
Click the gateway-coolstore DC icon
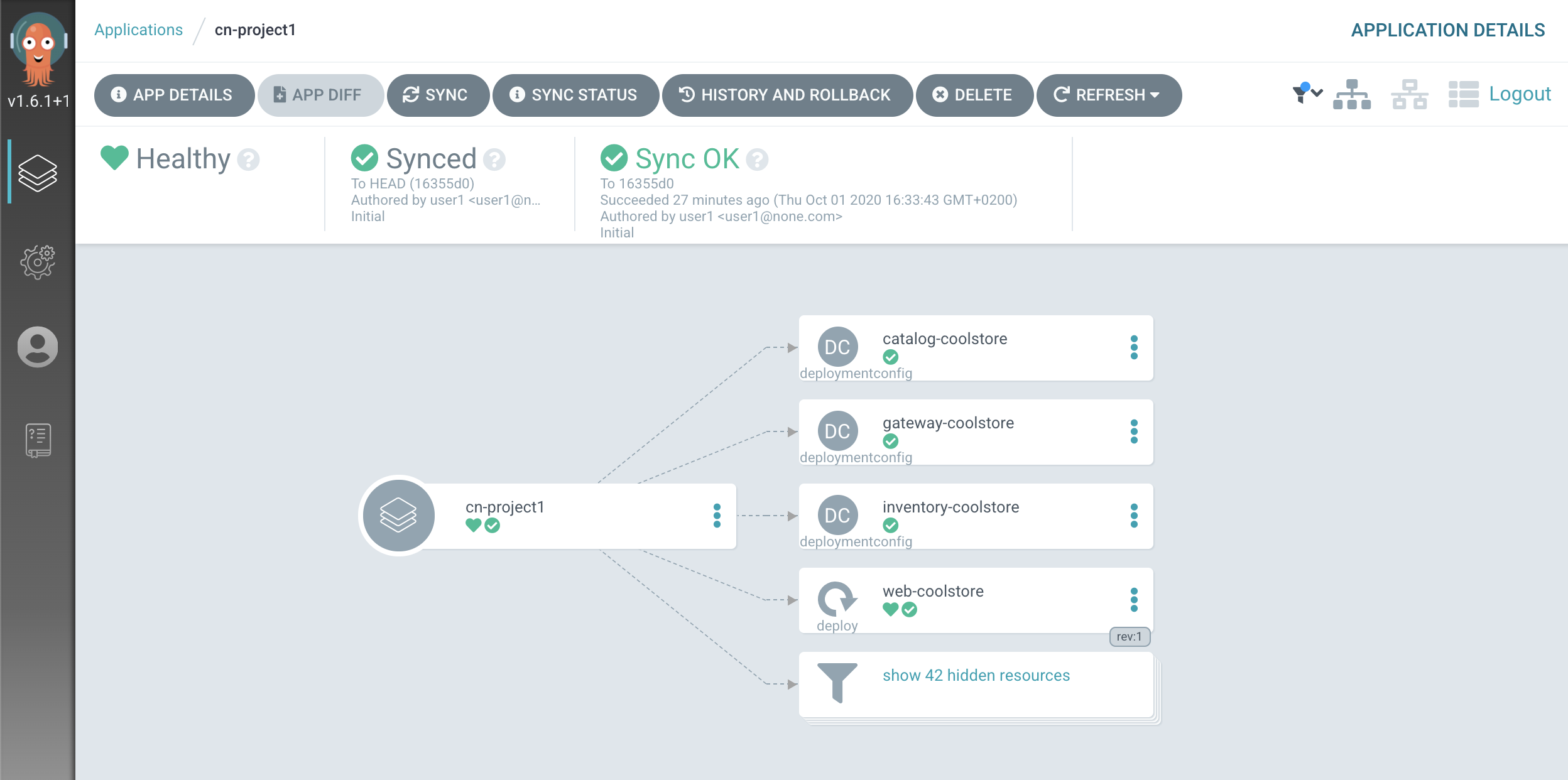click(837, 431)
